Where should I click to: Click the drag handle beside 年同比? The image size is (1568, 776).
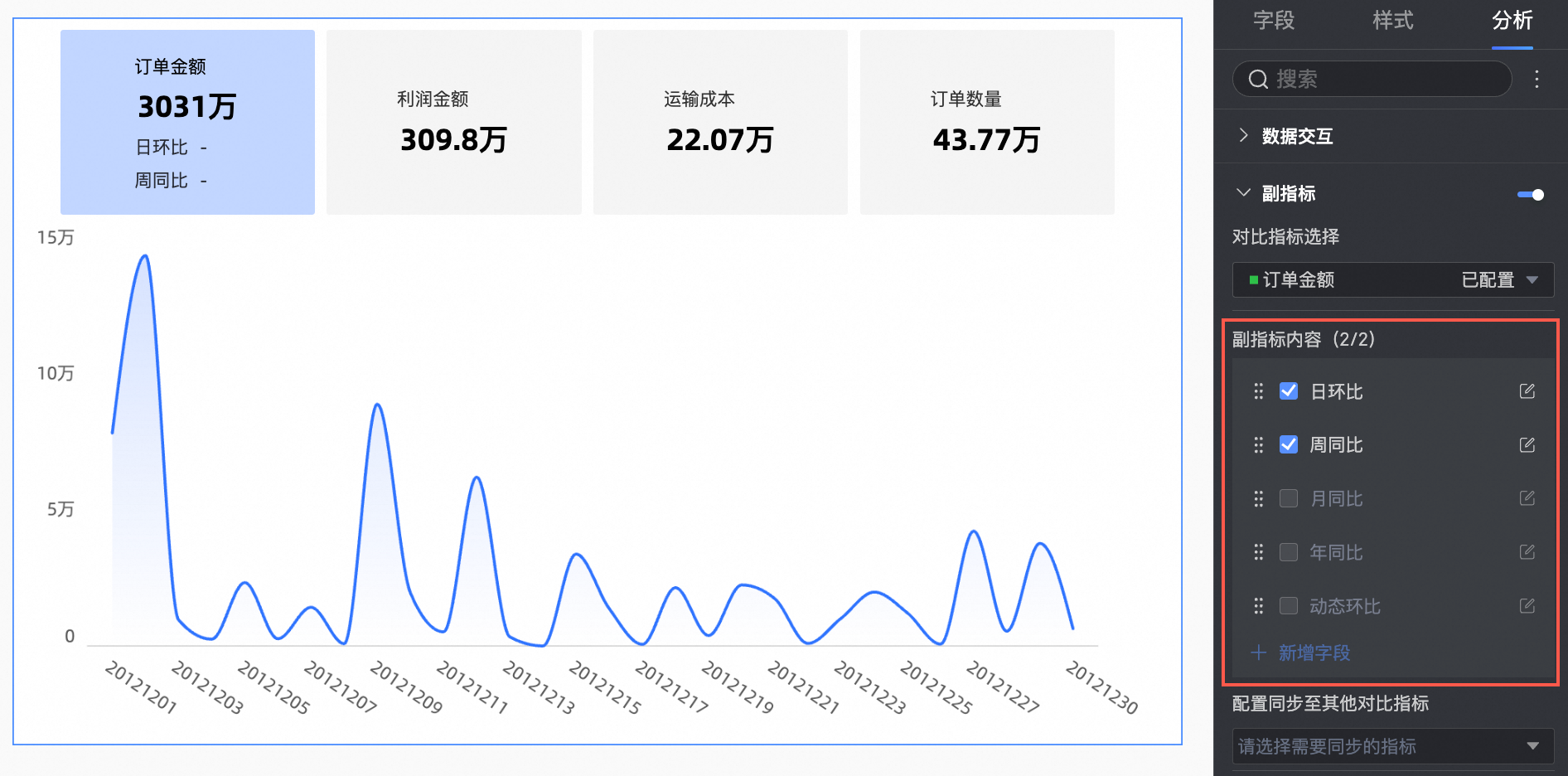coord(1258,552)
